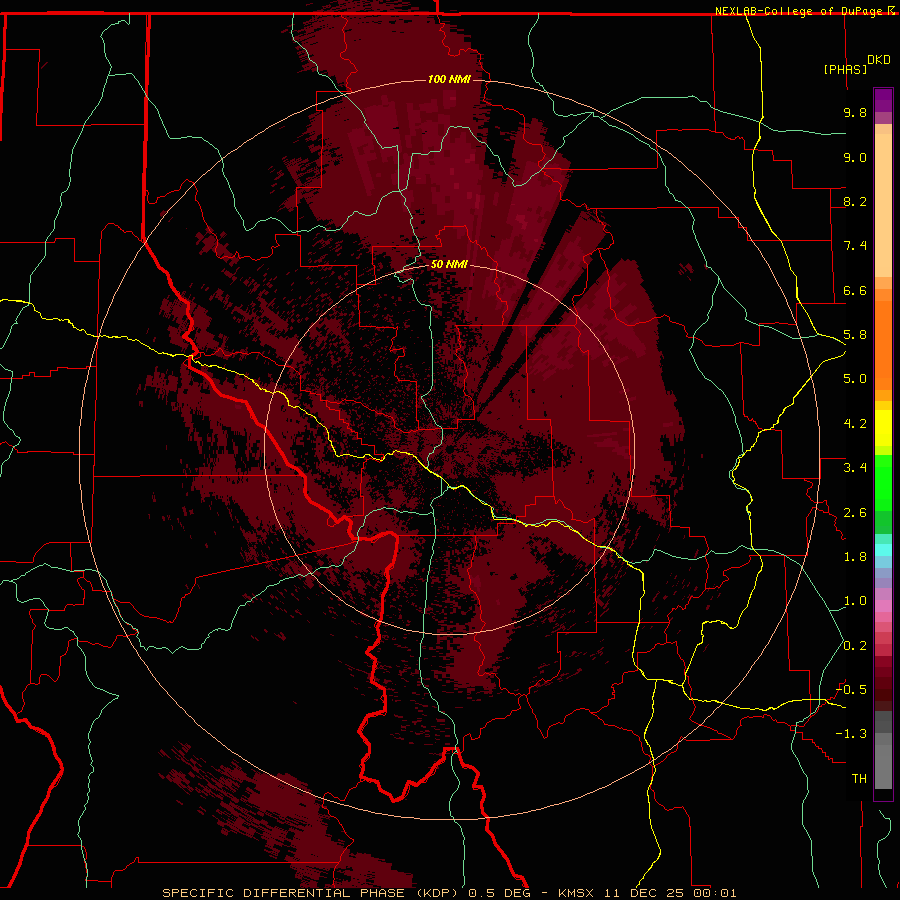The height and width of the screenshot is (900, 900).
Task: Click the yellow segment of the color bar
Action: [883, 428]
